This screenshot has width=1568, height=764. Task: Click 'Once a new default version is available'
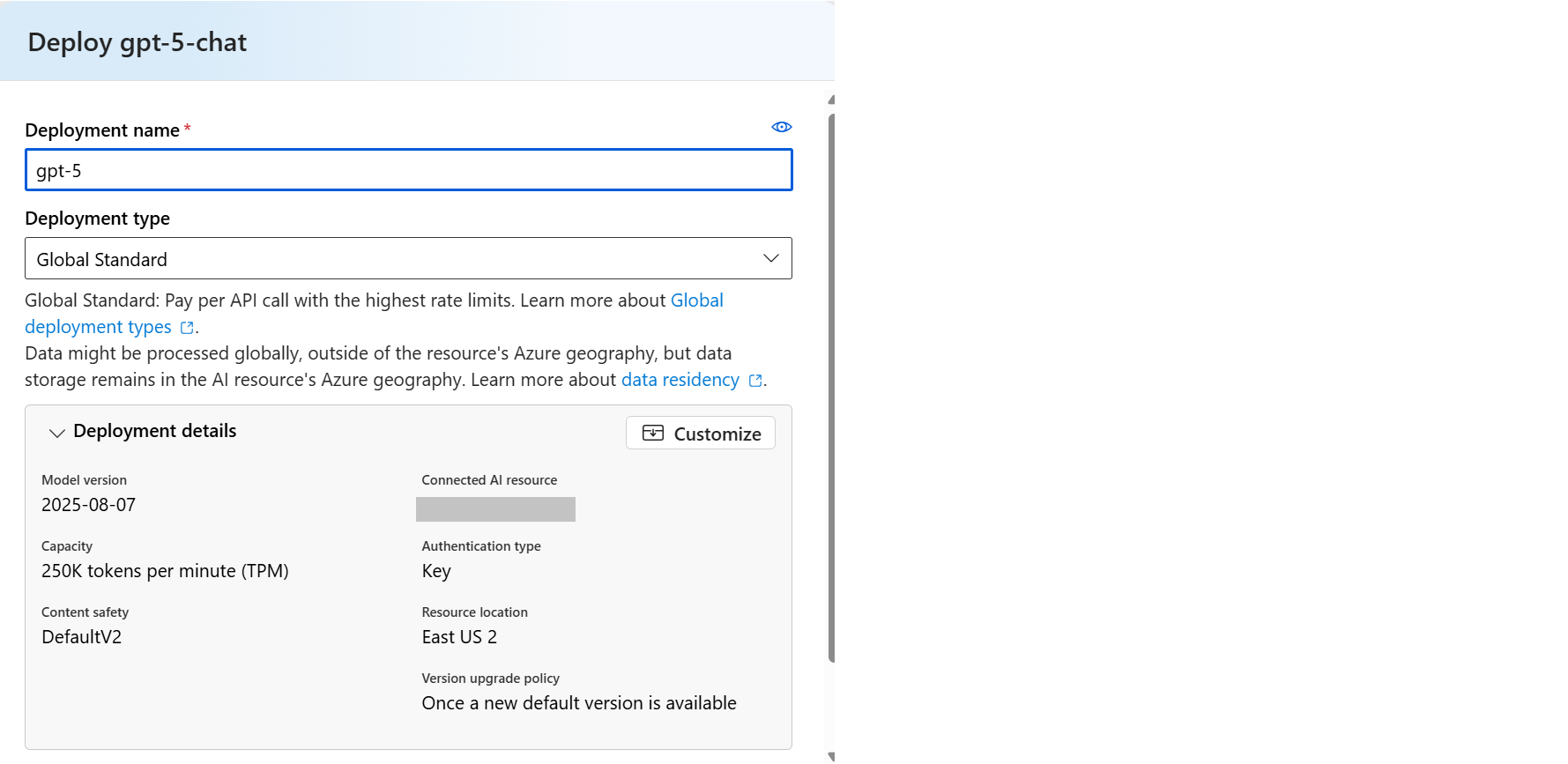pyautogui.click(x=579, y=703)
